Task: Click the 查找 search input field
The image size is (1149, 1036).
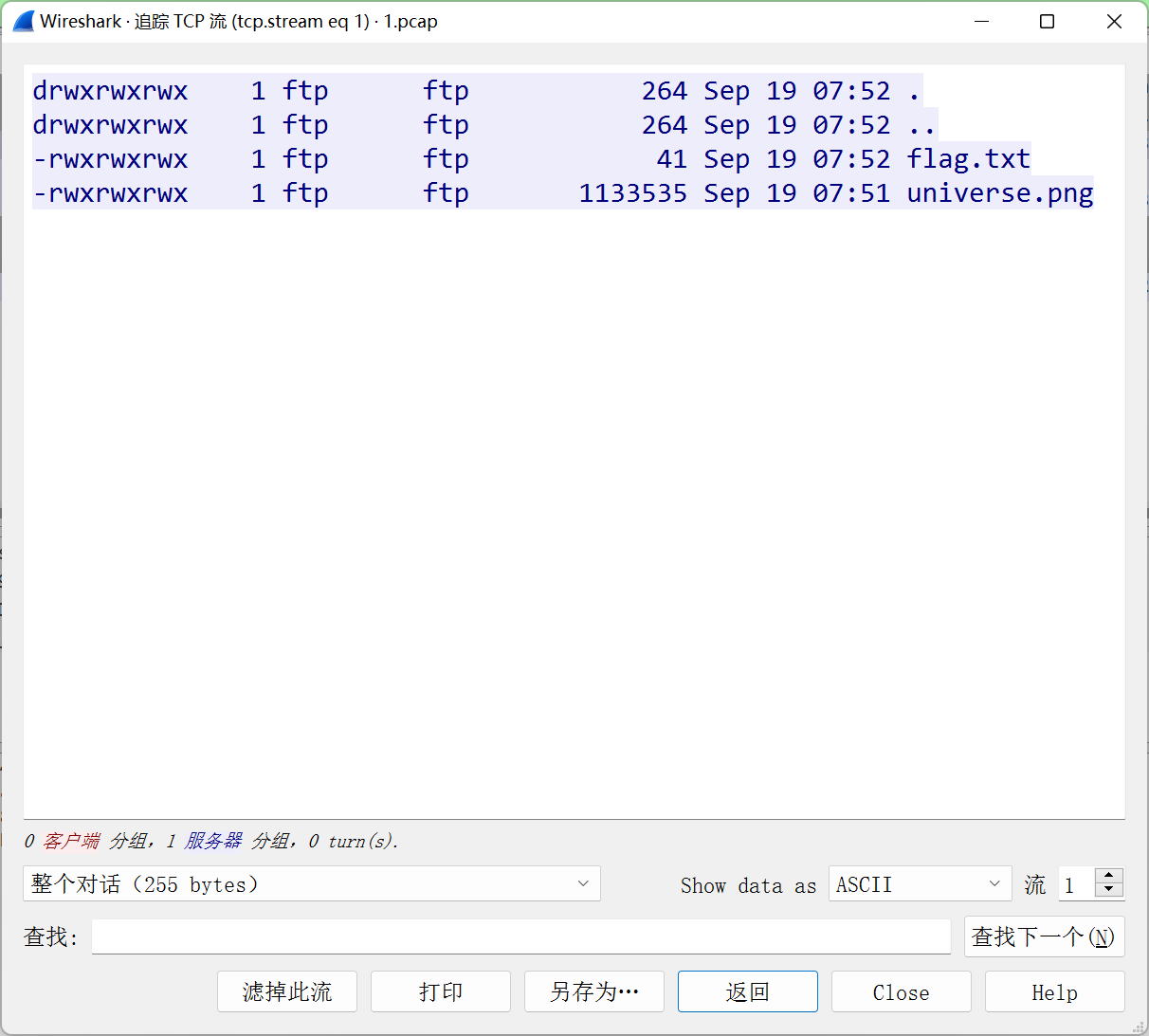Action: (x=520, y=936)
